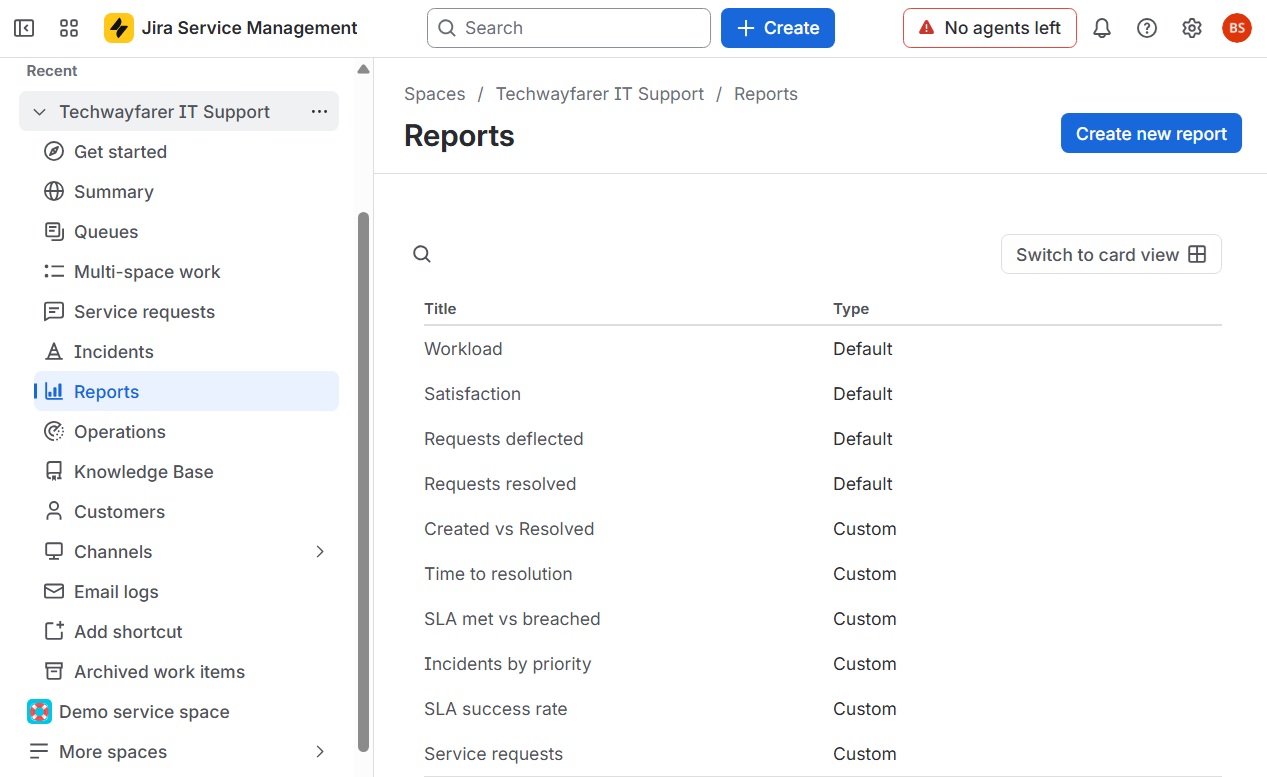Click the Incidents cone icon
This screenshot has height=777, width=1267.
point(54,352)
